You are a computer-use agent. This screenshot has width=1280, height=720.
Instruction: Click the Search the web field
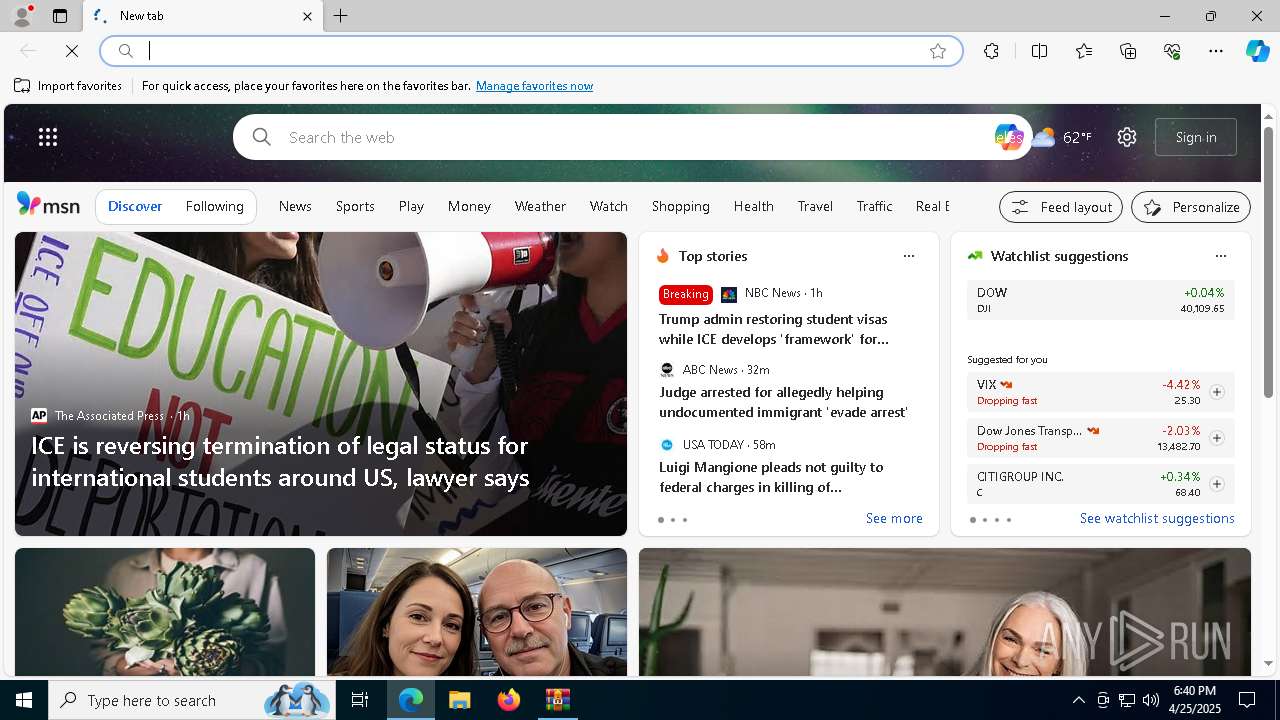coord(630,137)
